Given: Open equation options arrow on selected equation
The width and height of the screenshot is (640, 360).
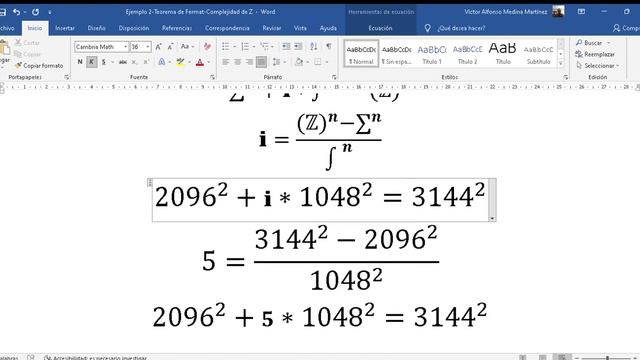Looking at the screenshot, I should pyautogui.click(x=492, y=218).
